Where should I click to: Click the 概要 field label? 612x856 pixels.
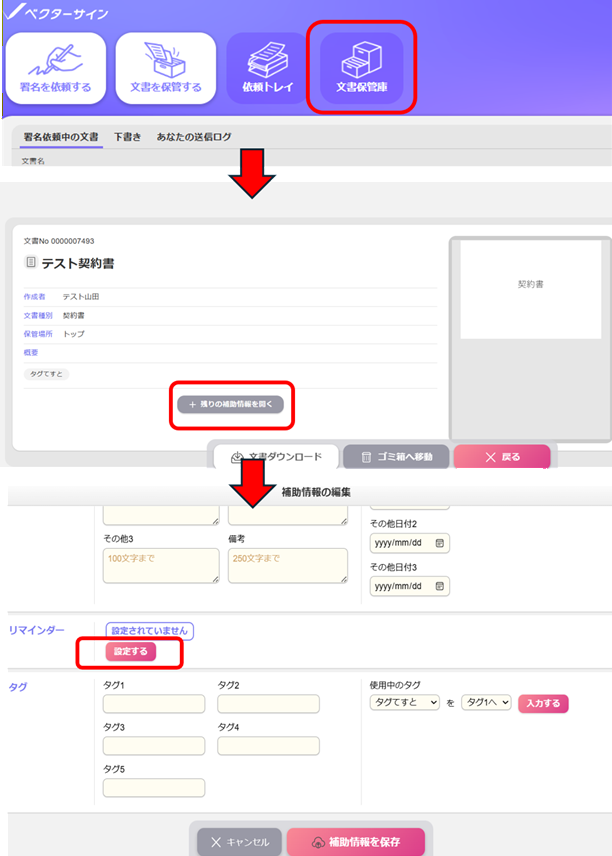point(31,353)
